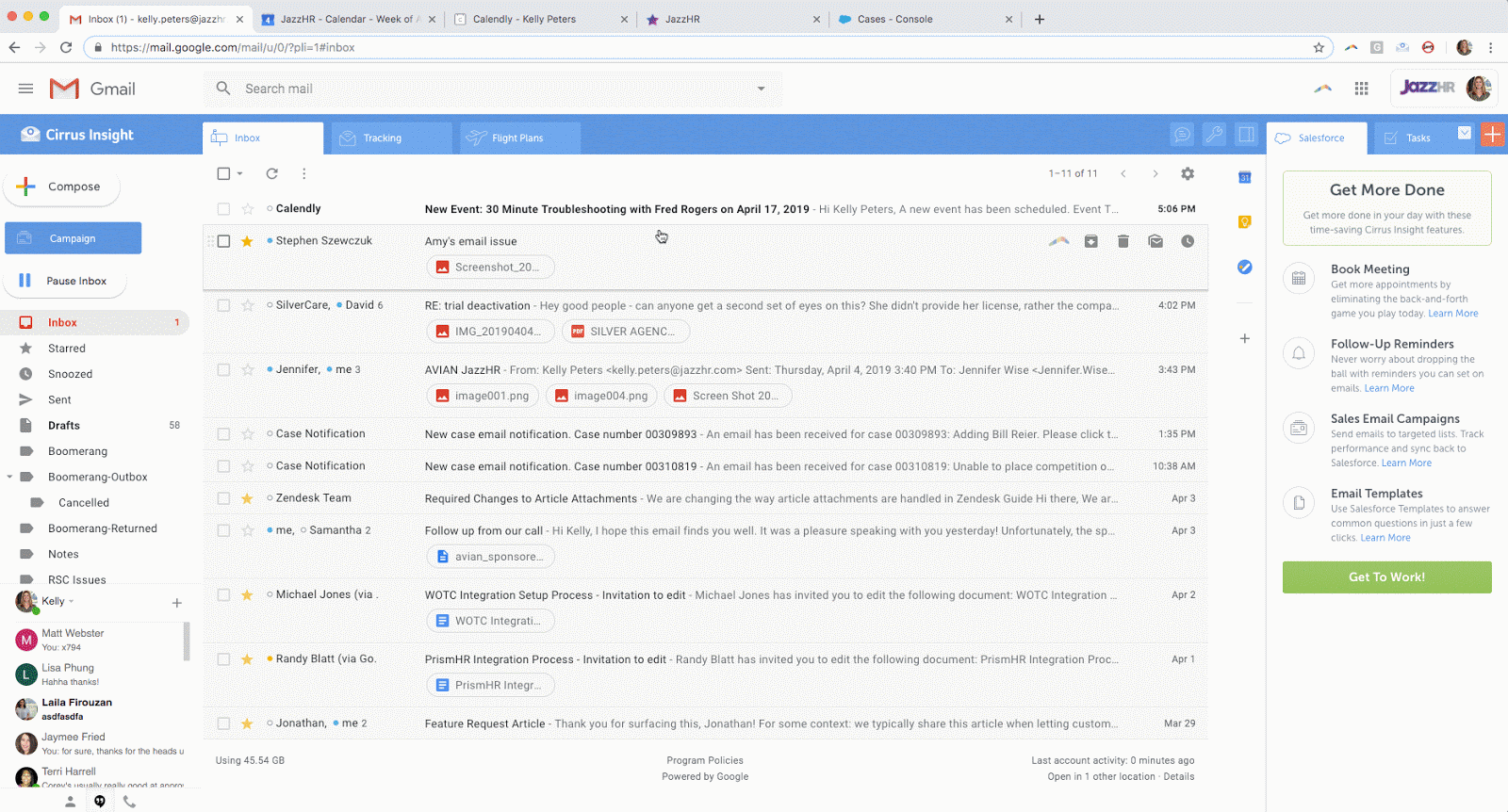The width and height of the screenshot is (1508, 812).
Task: Open Google Tasks in the side panel
Action: tap(1244, 268)
